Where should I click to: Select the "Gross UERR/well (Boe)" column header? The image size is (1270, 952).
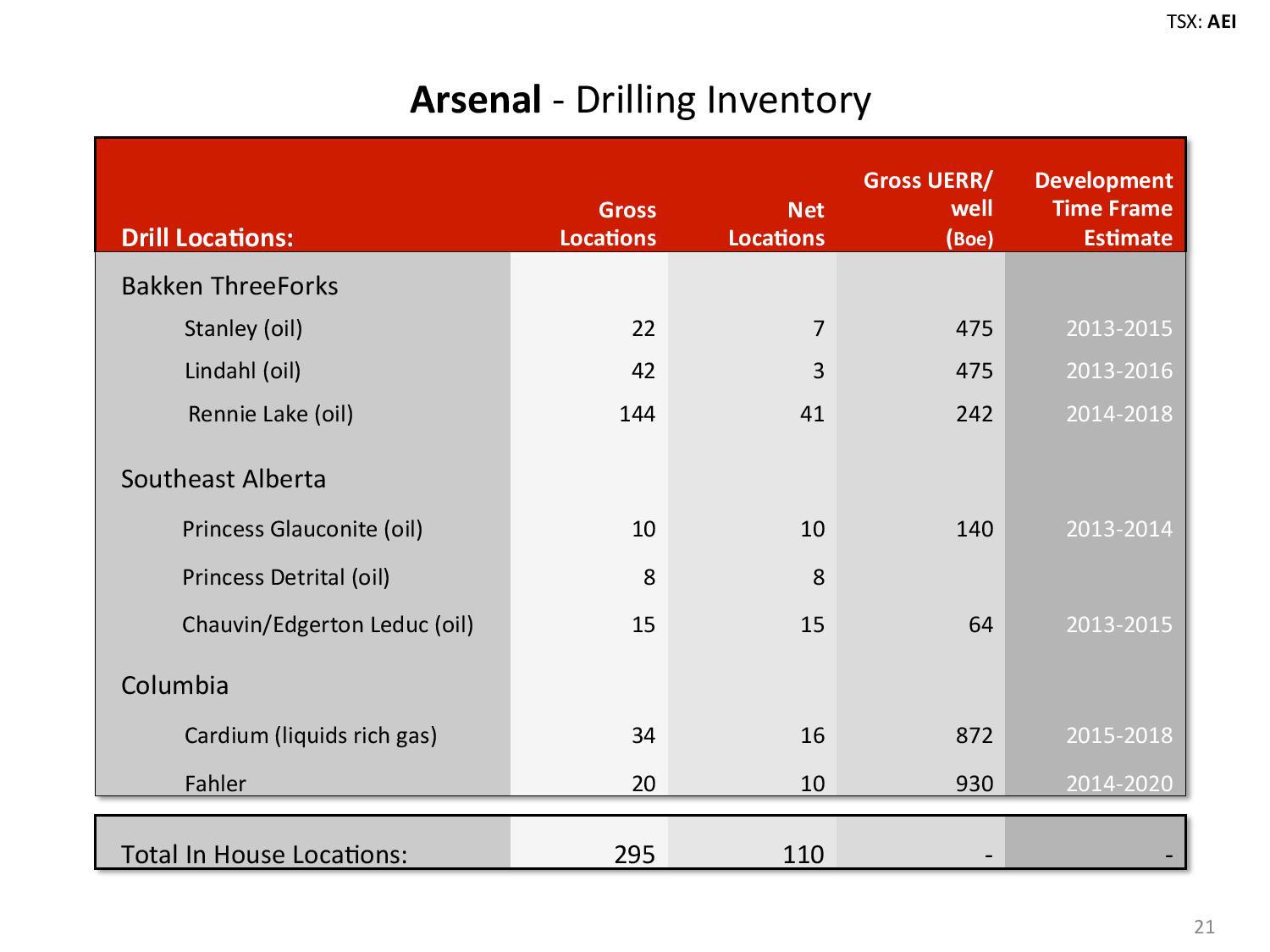click(x=928, y=209)
